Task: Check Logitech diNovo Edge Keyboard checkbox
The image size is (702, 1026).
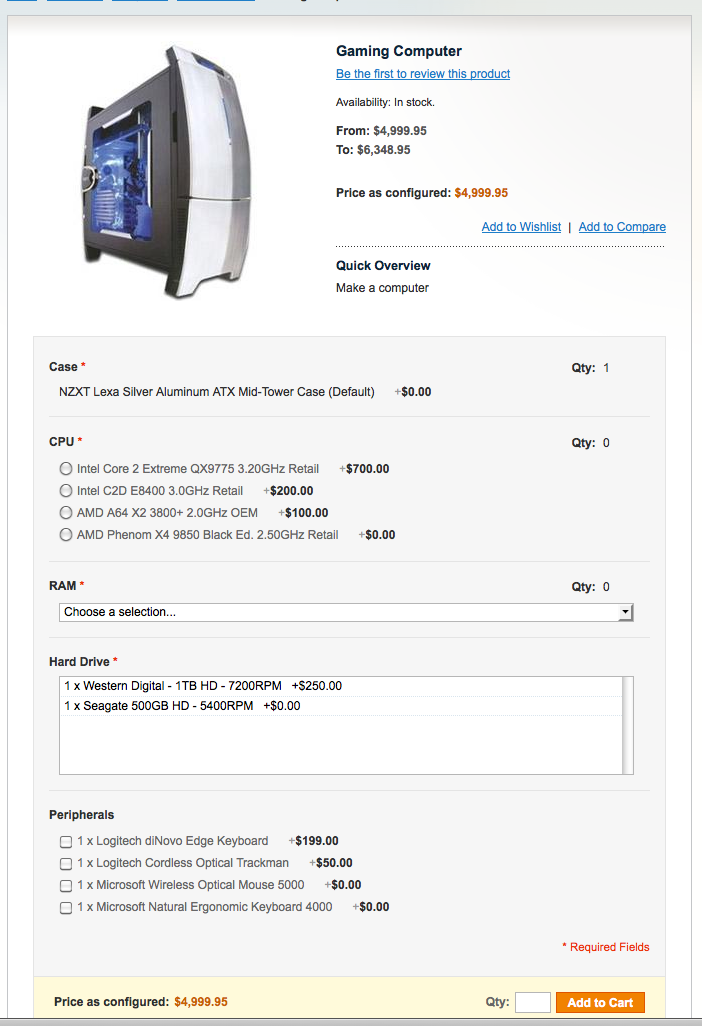Action: point(66,842)
